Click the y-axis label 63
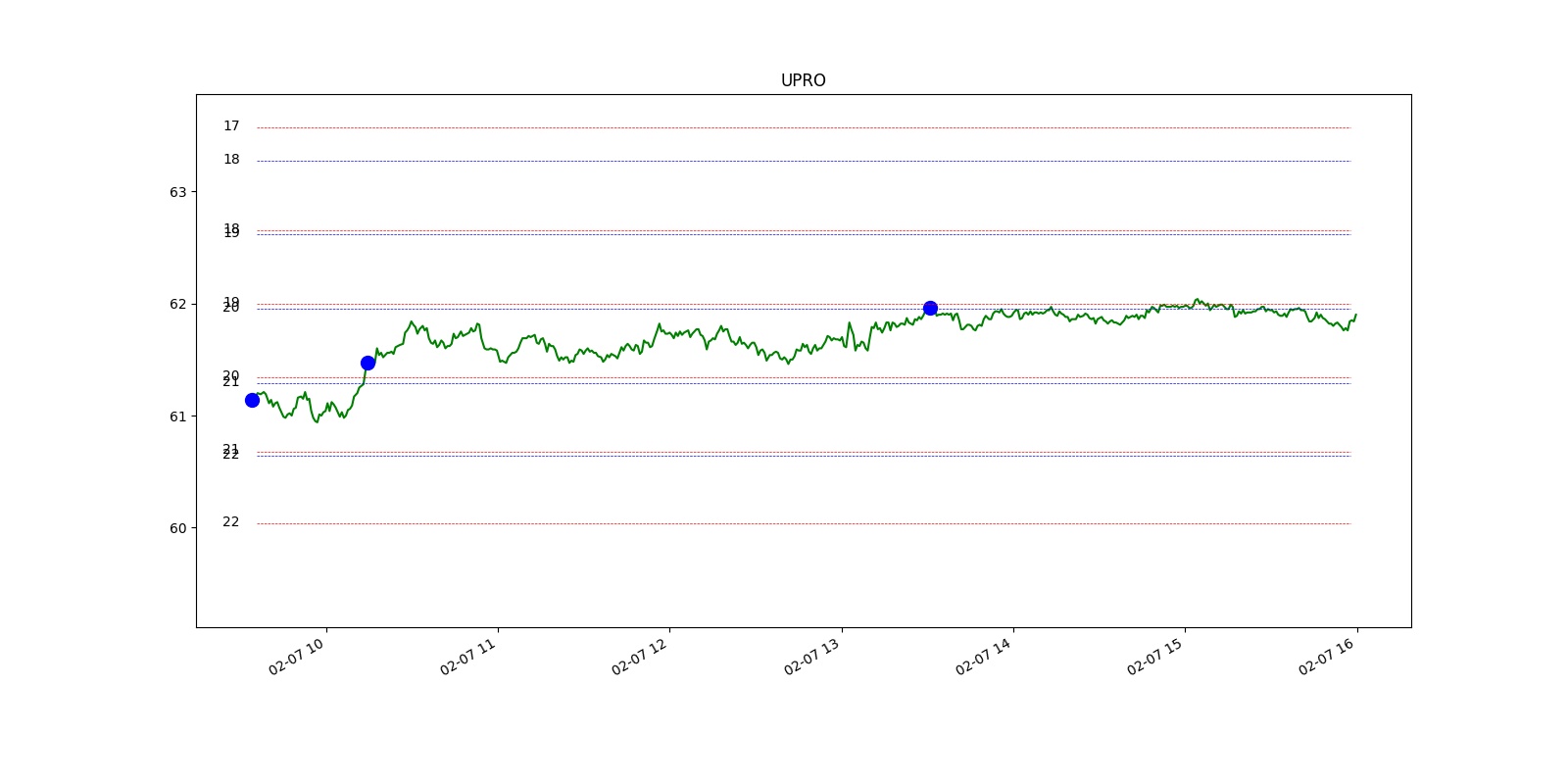This screenshot has height=784, width=1568. 177,192
